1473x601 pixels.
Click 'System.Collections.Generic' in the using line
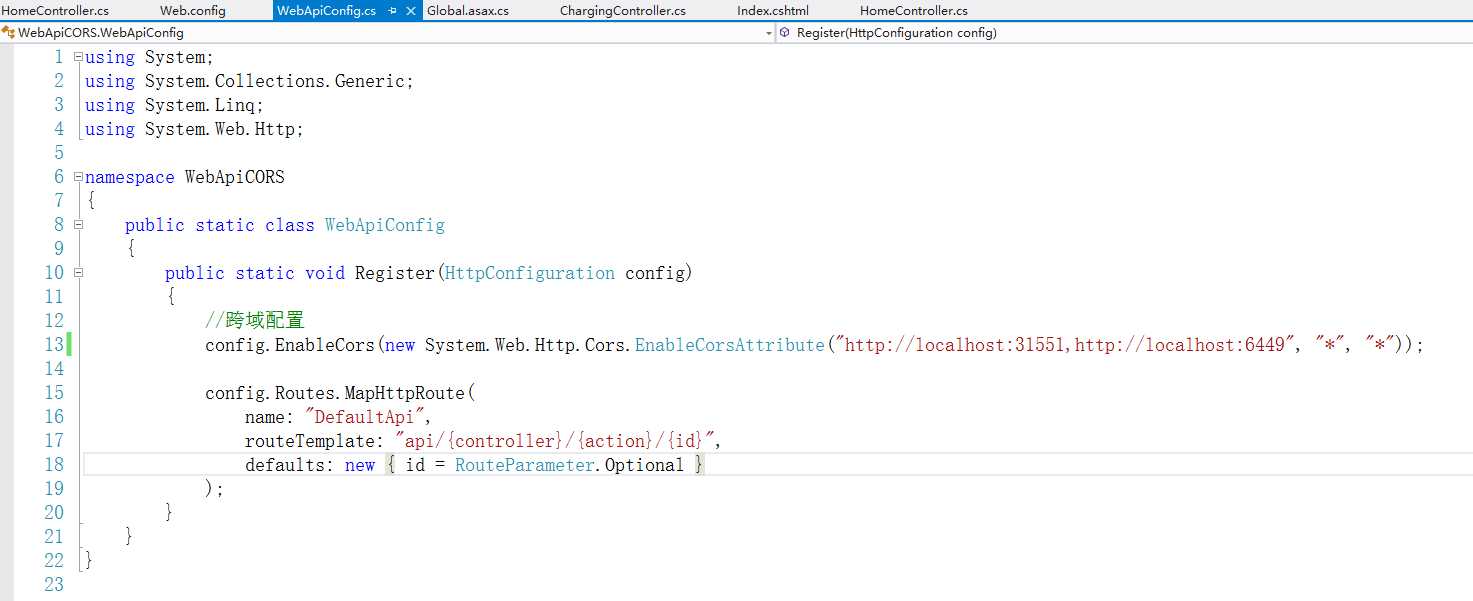point(275,81)
